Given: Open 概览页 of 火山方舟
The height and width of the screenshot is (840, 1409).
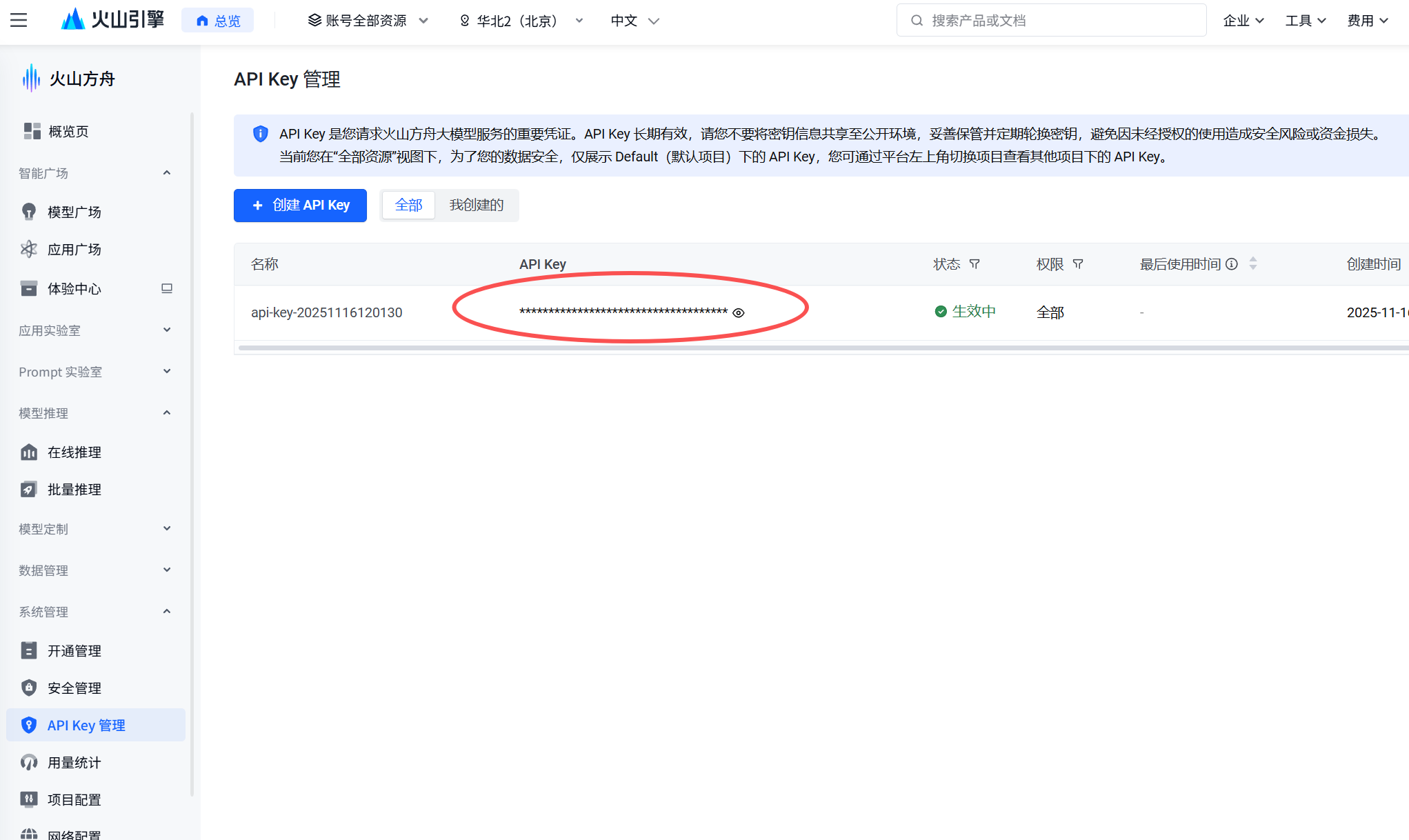Looking at the screenshot, I should tap(68, 131).
